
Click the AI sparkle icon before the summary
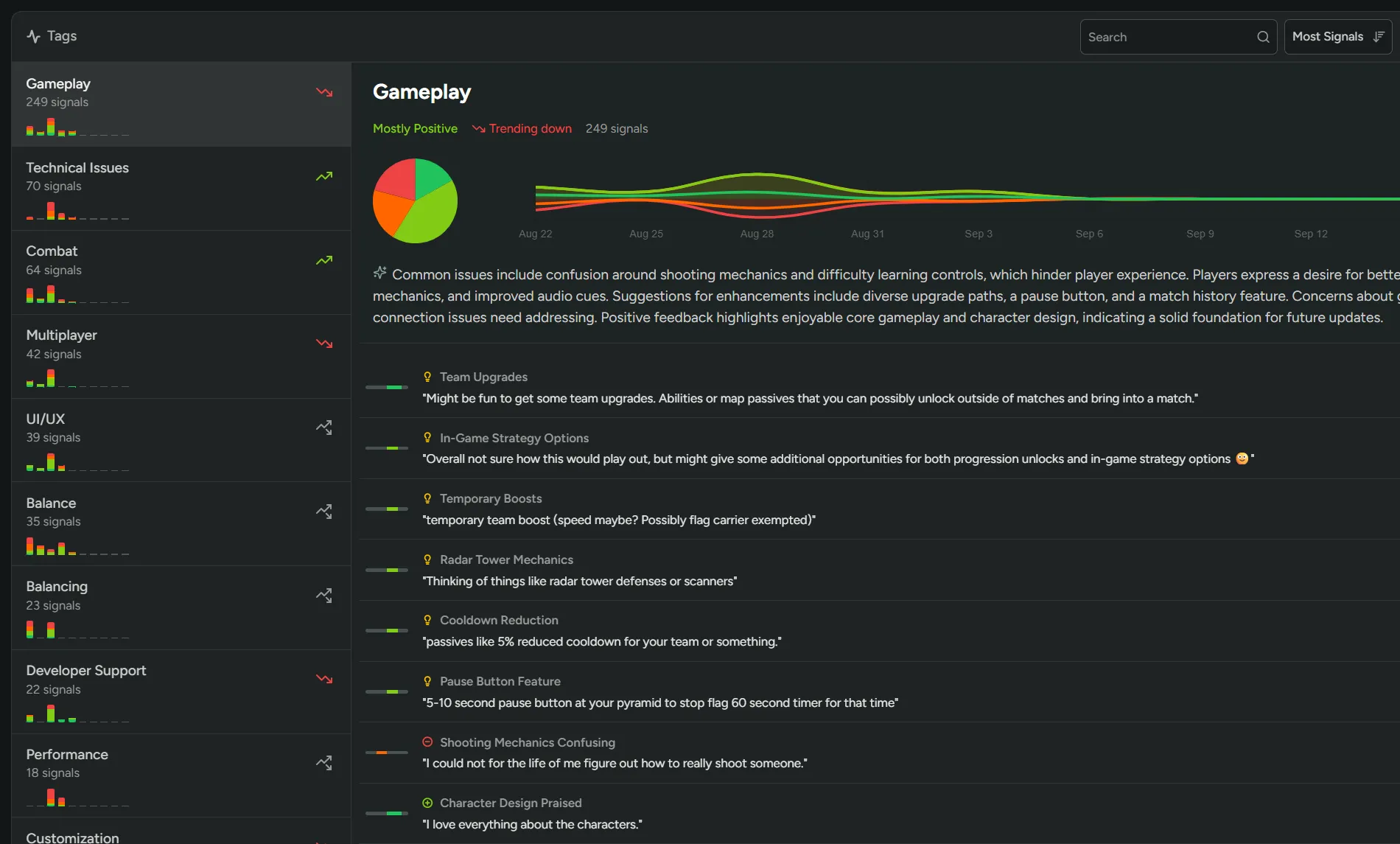pyautogui.click(x=379, y=273)
